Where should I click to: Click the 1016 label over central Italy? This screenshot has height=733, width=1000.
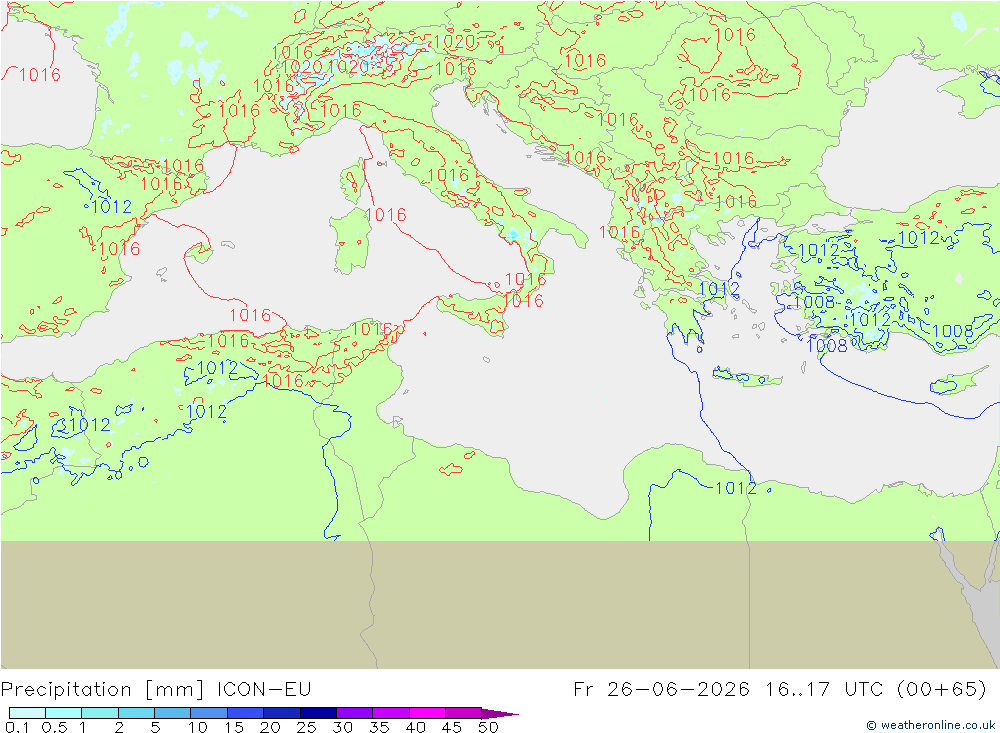pos(448,175)
